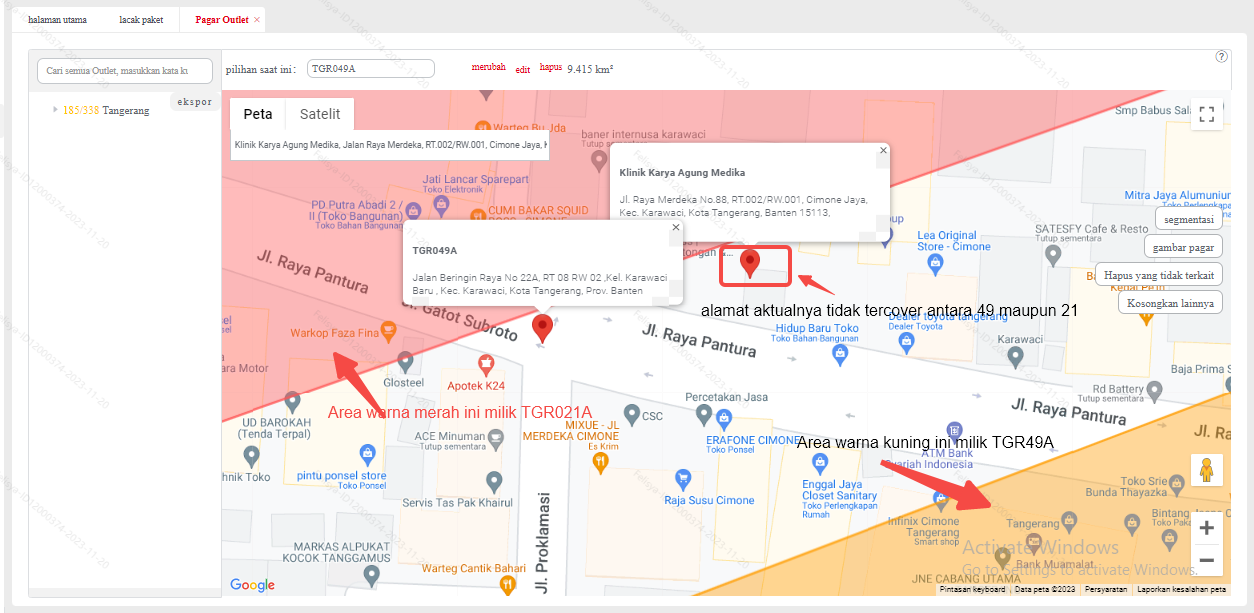The image size is (1254, 613).
Task: Click the red TGR049A location marker
Action: tap(542, 328)
